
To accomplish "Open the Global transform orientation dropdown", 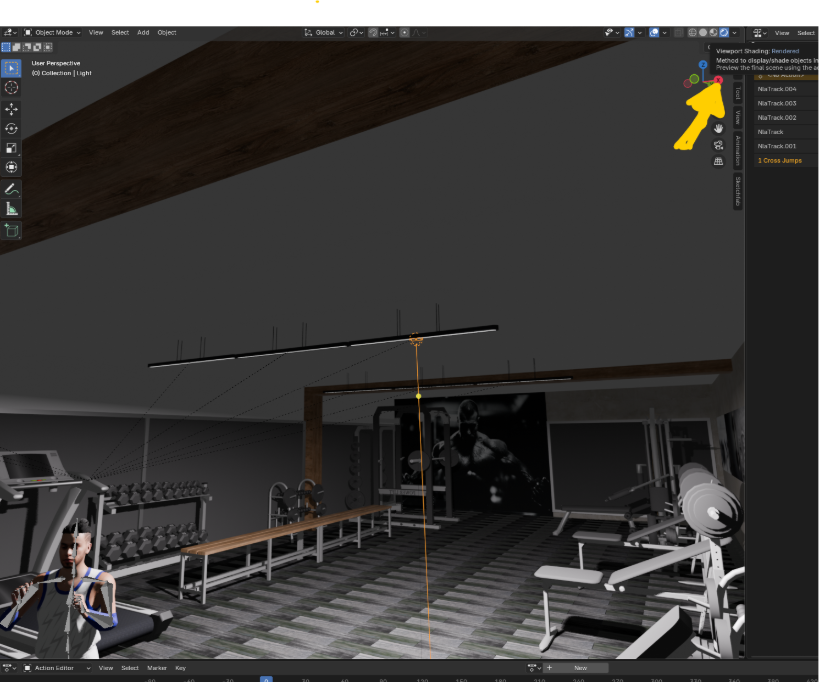I will coord(325,32).
